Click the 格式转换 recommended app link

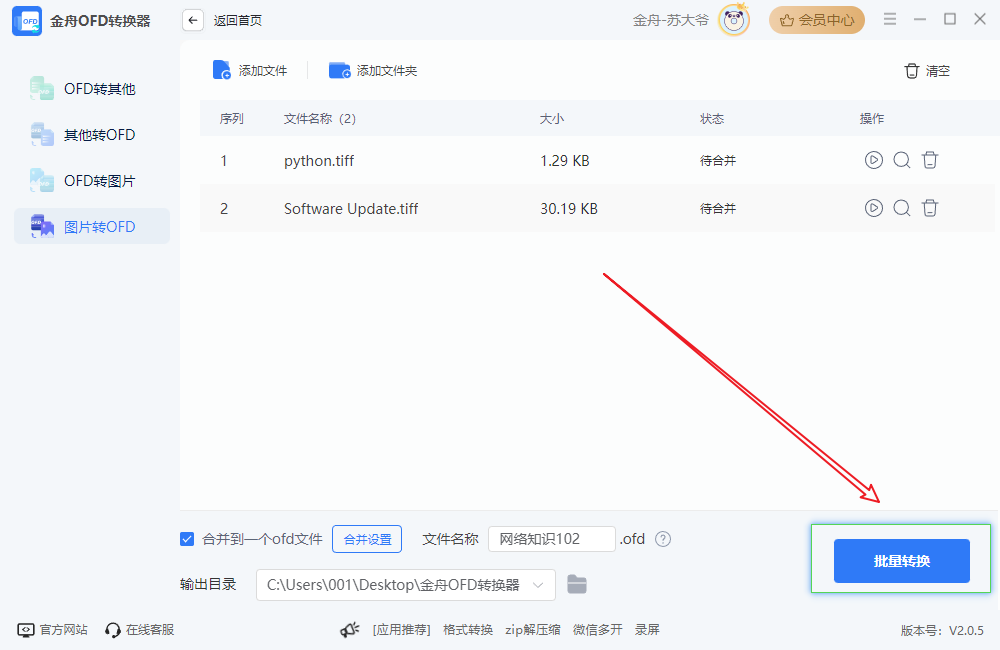point(467,630)
